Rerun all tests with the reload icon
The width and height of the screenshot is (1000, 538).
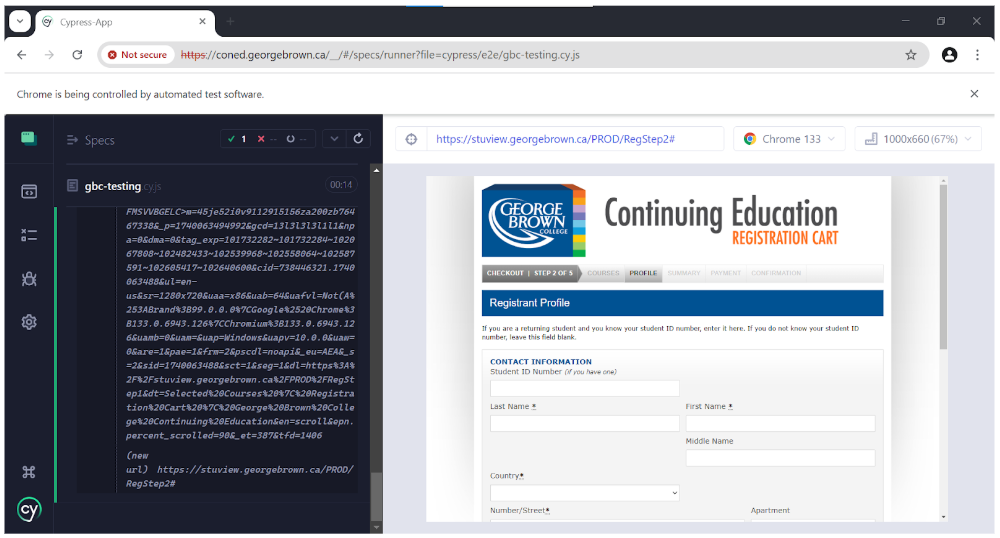coord(358,138)
